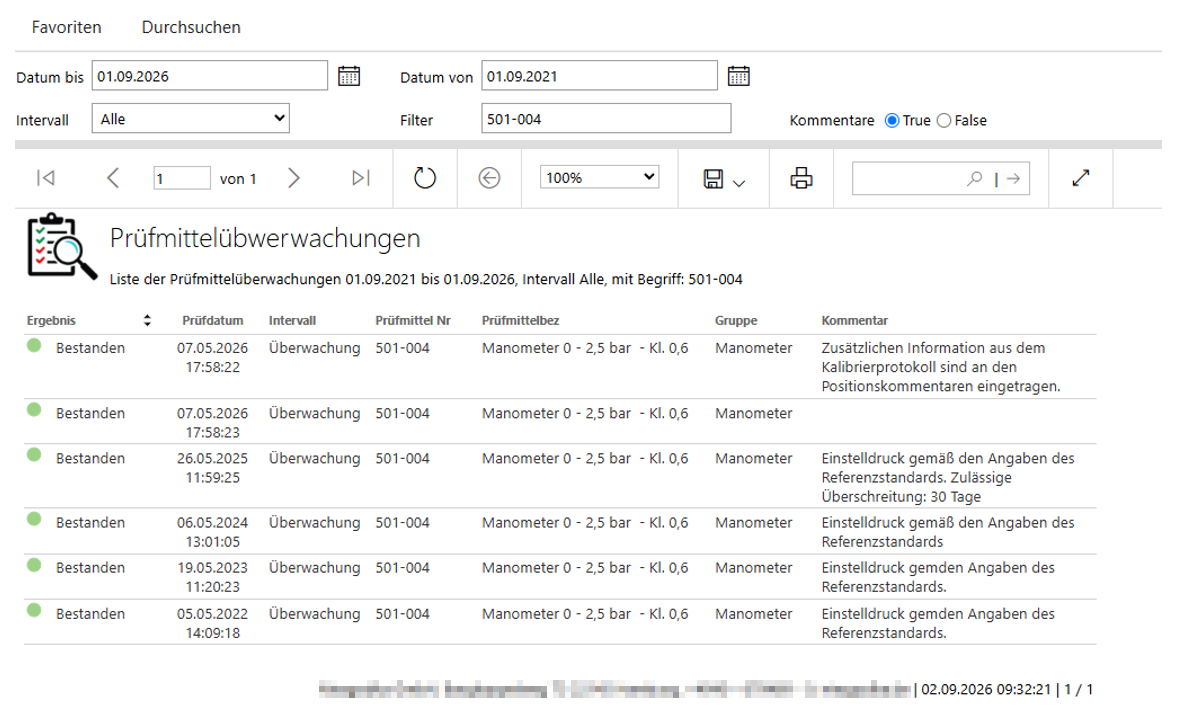Navigate back to parent report
The width and height of the screenshot is (1184, 723).
coord(489,178)
